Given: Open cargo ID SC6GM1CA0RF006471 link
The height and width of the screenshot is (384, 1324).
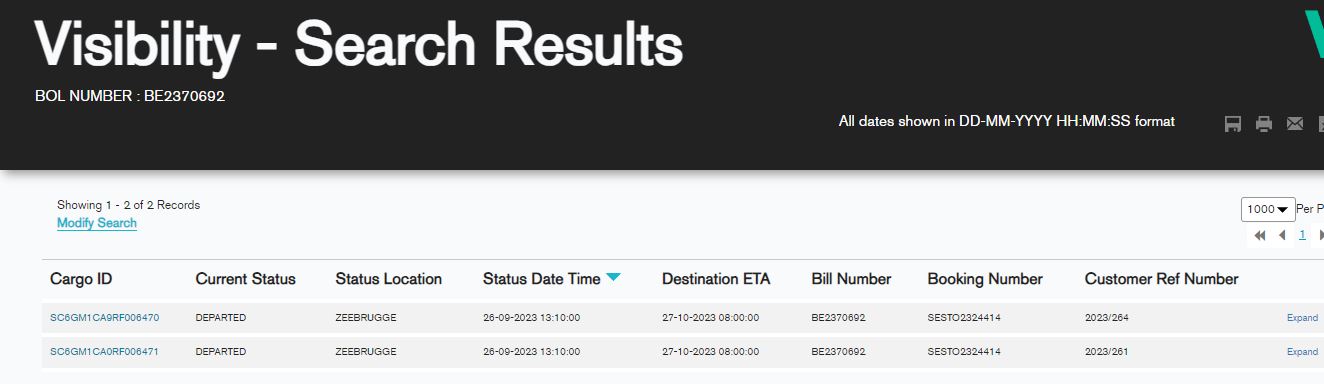Looking at the screenshot, I should coord(104,352).
